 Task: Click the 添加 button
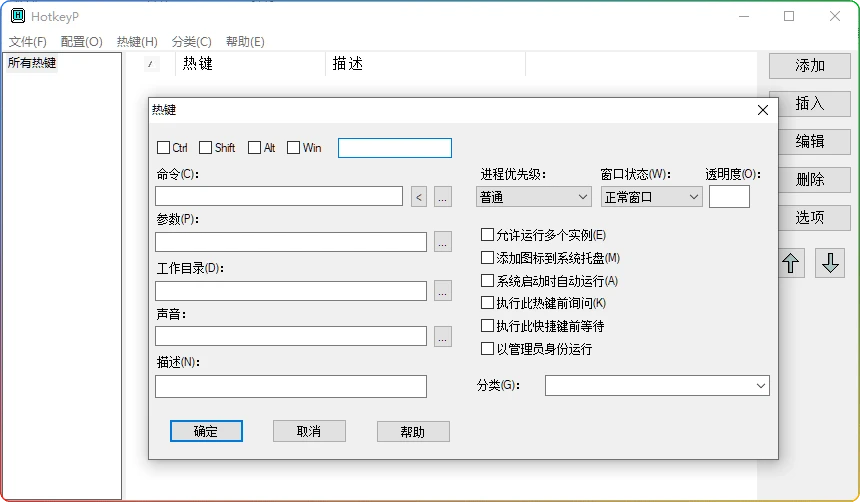pos(810,66)
